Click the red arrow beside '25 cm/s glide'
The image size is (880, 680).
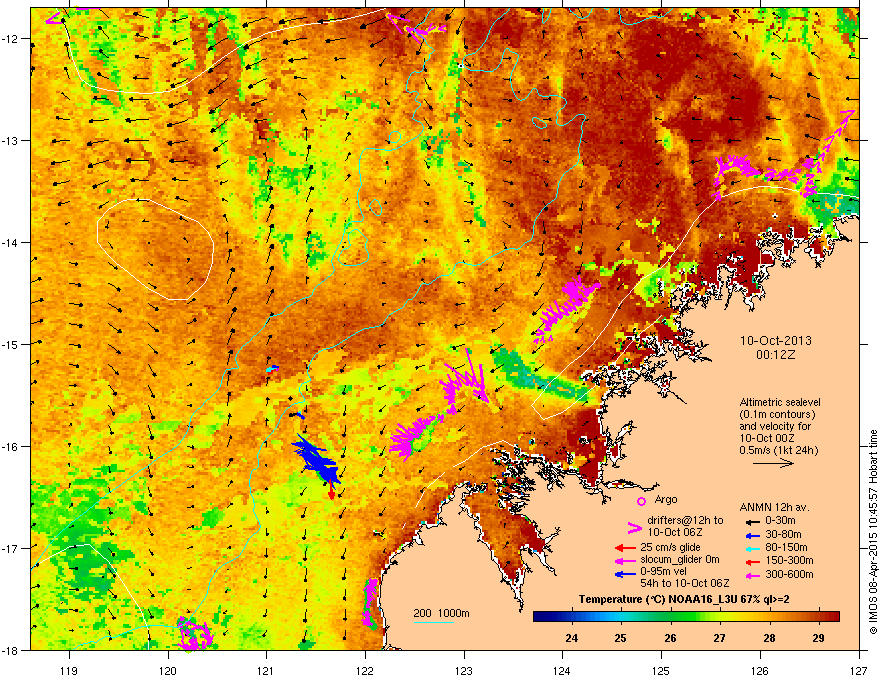pos(625,548)
